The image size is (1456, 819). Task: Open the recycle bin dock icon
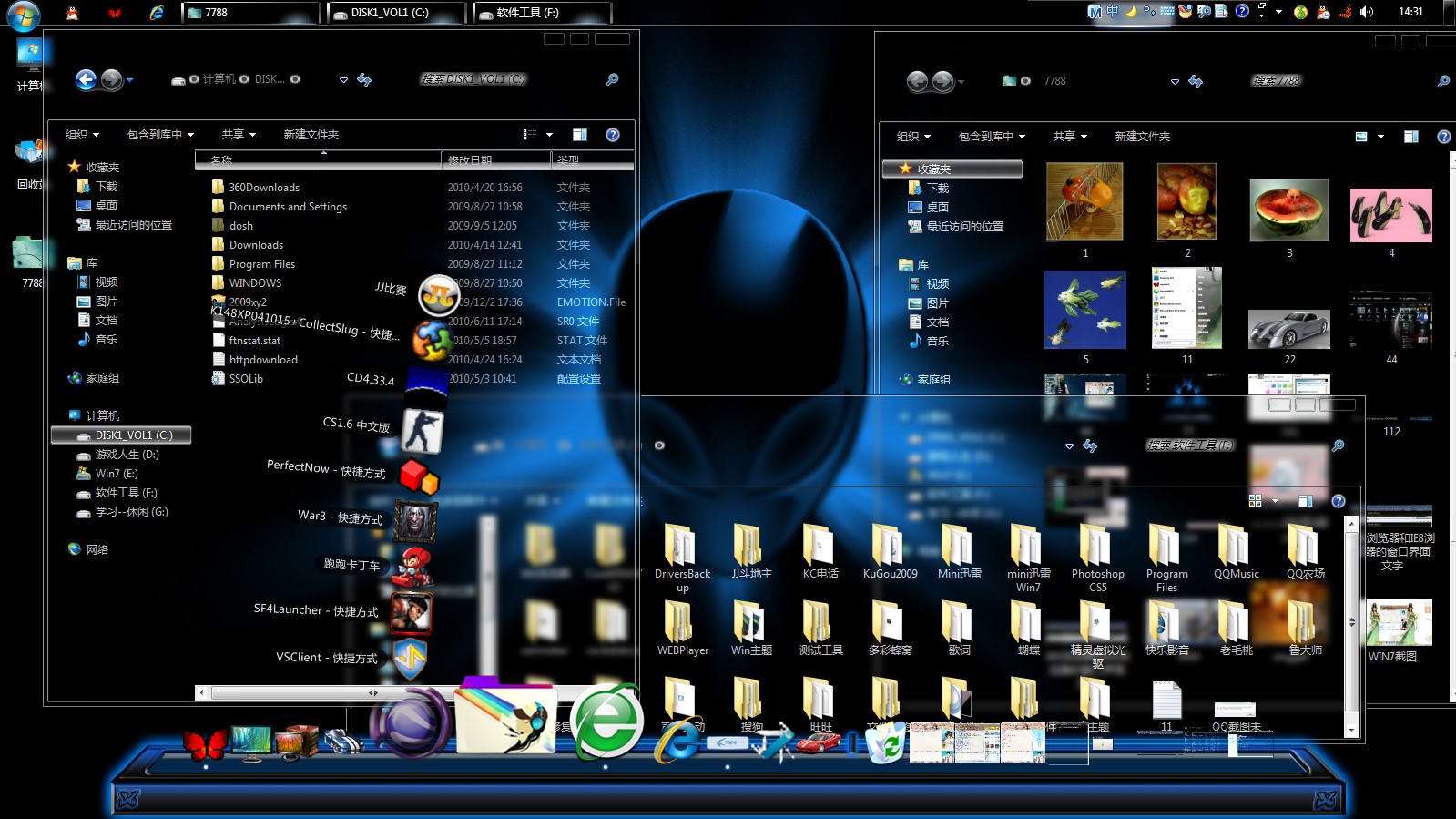[x=885, y=742]
